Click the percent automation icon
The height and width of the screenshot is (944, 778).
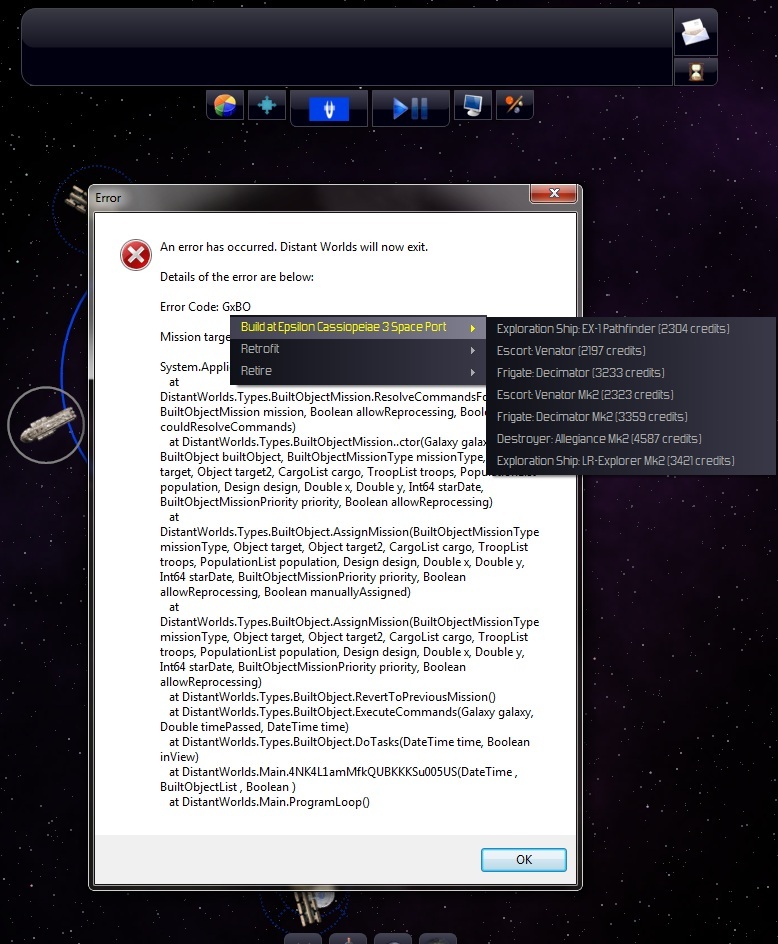pos(514,106)
